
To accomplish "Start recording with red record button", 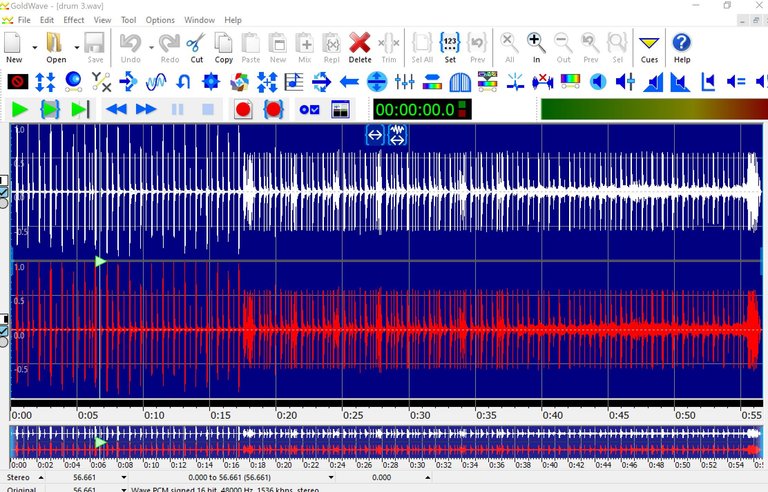I will click(x=243, y=109).
